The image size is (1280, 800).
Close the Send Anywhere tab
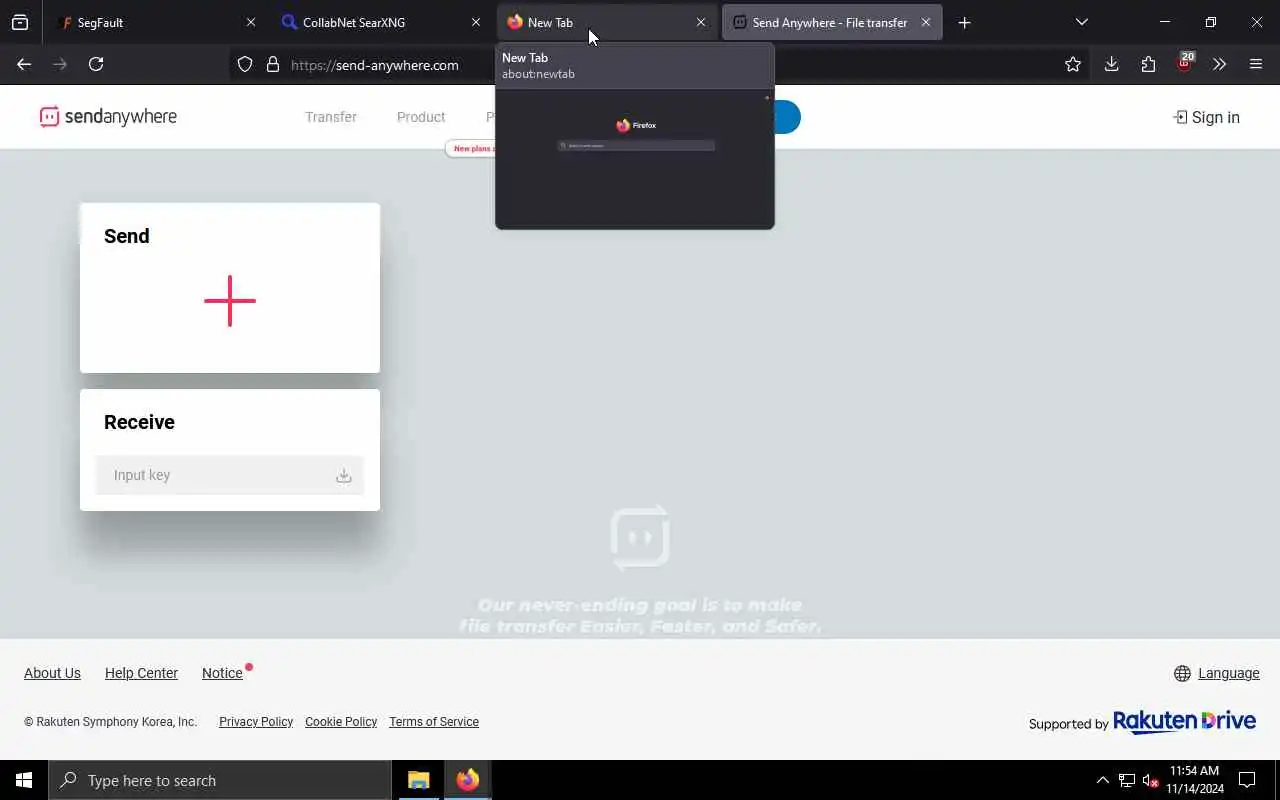[926, 22]
